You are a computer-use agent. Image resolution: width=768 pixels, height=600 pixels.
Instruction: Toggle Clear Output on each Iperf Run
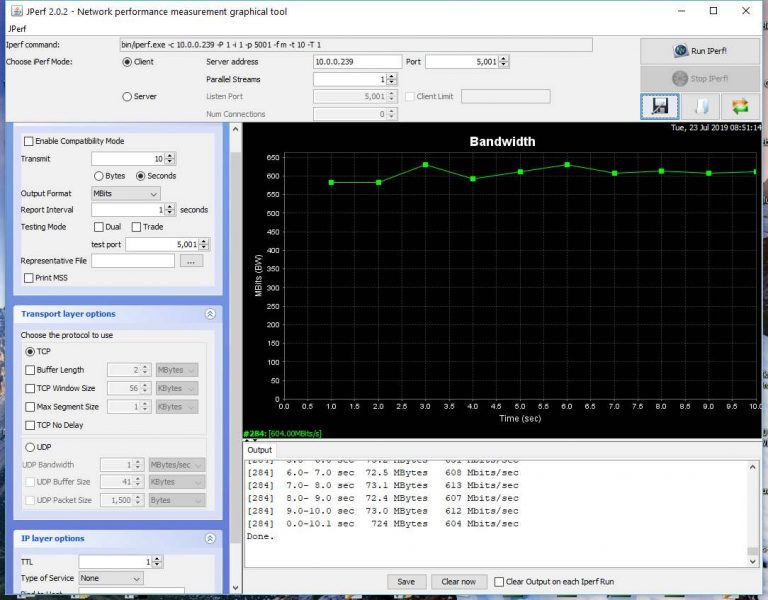[499, 582]
